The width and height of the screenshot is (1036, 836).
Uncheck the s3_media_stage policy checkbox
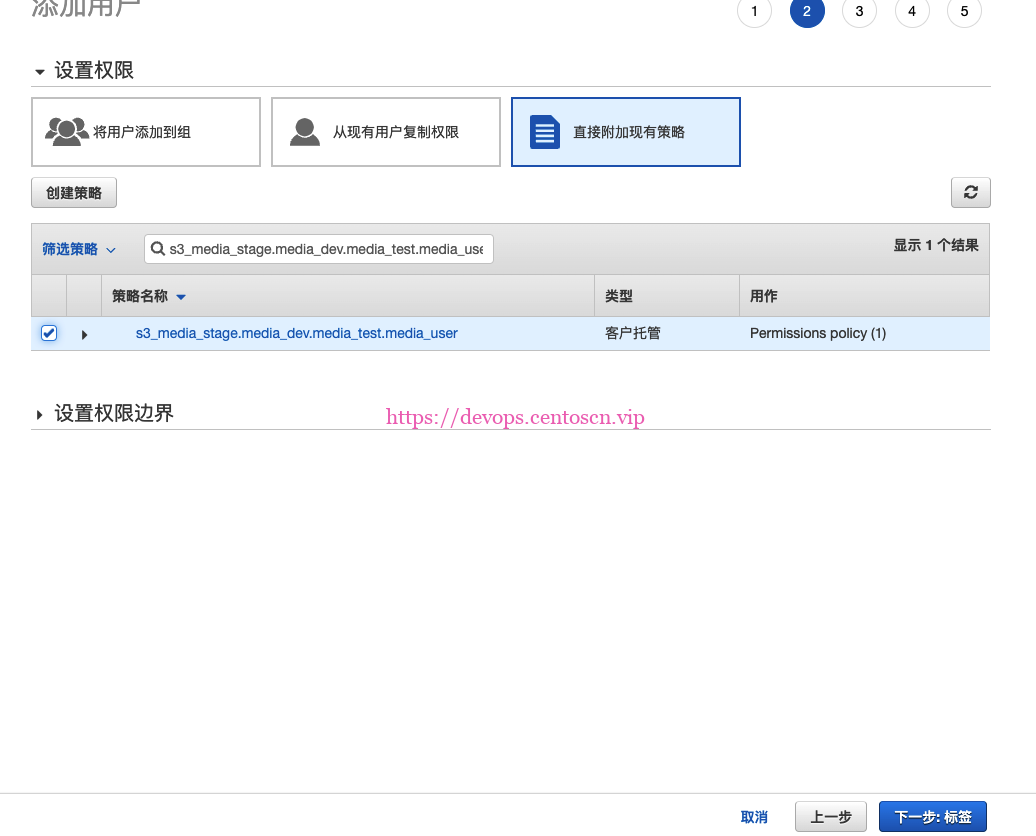pyautogui.click(x=49, y=333)
